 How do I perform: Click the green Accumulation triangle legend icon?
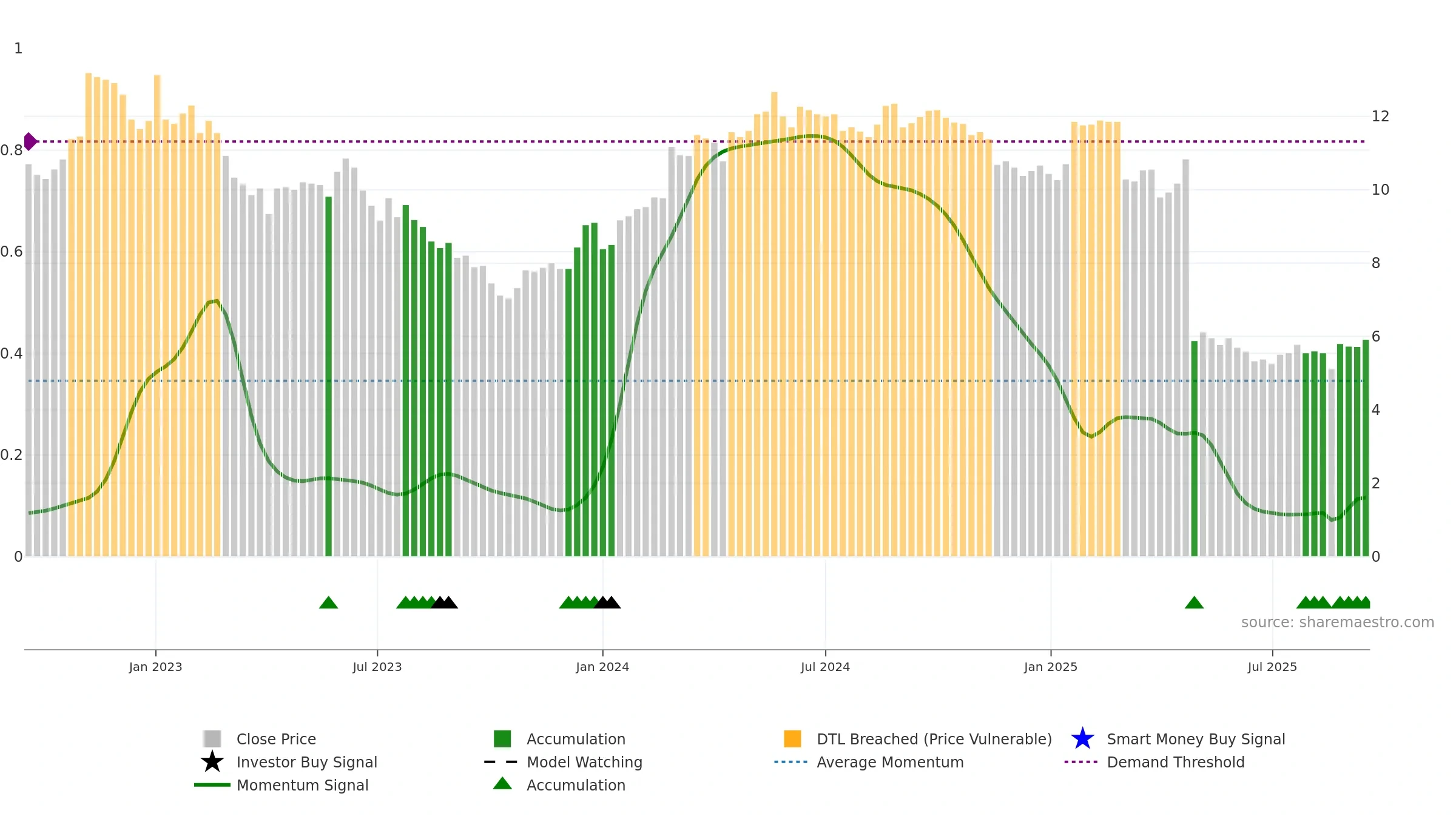pyautogui.click(x=502, y=783)
